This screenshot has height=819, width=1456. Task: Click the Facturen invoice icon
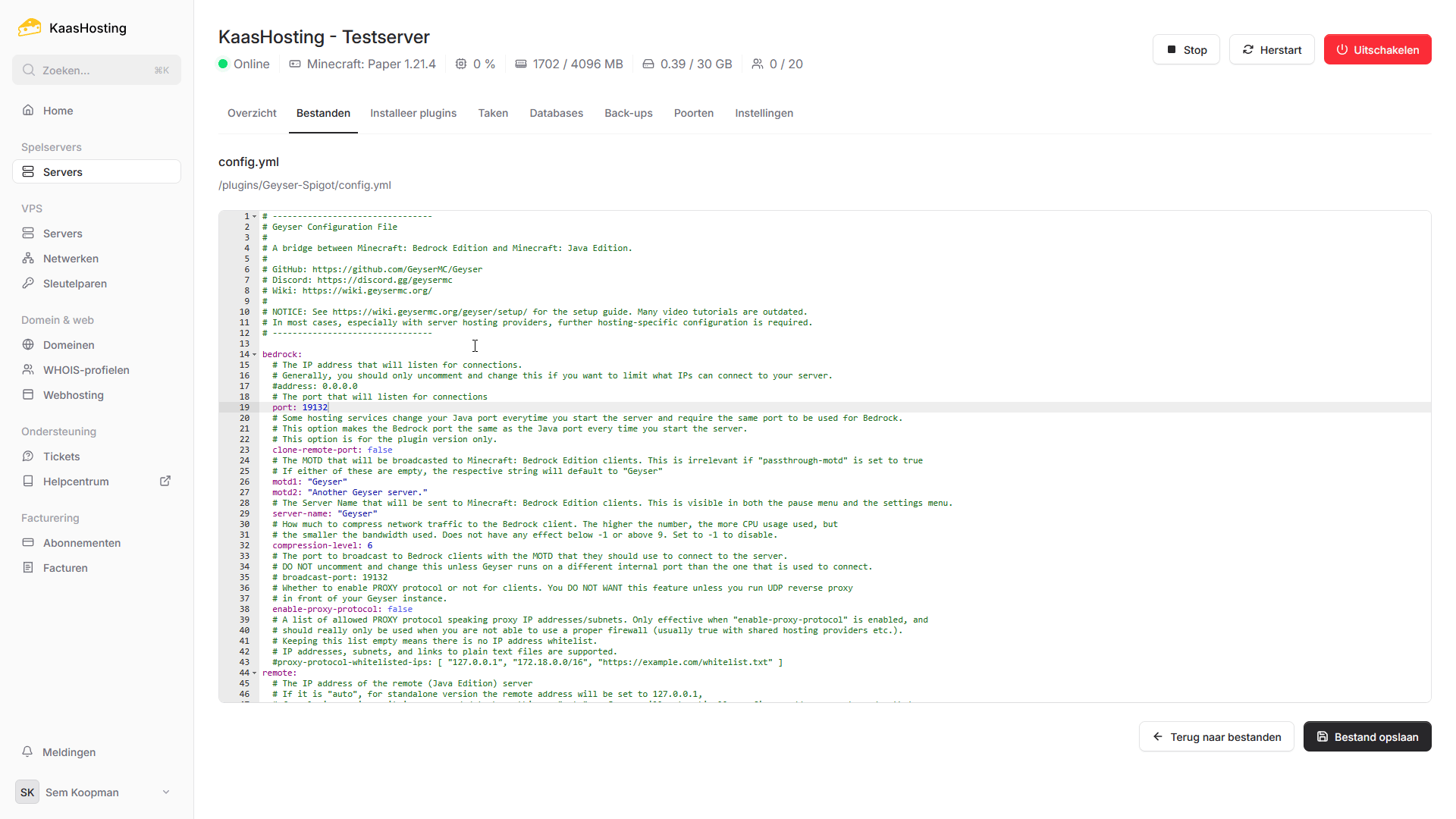[28, 568]
